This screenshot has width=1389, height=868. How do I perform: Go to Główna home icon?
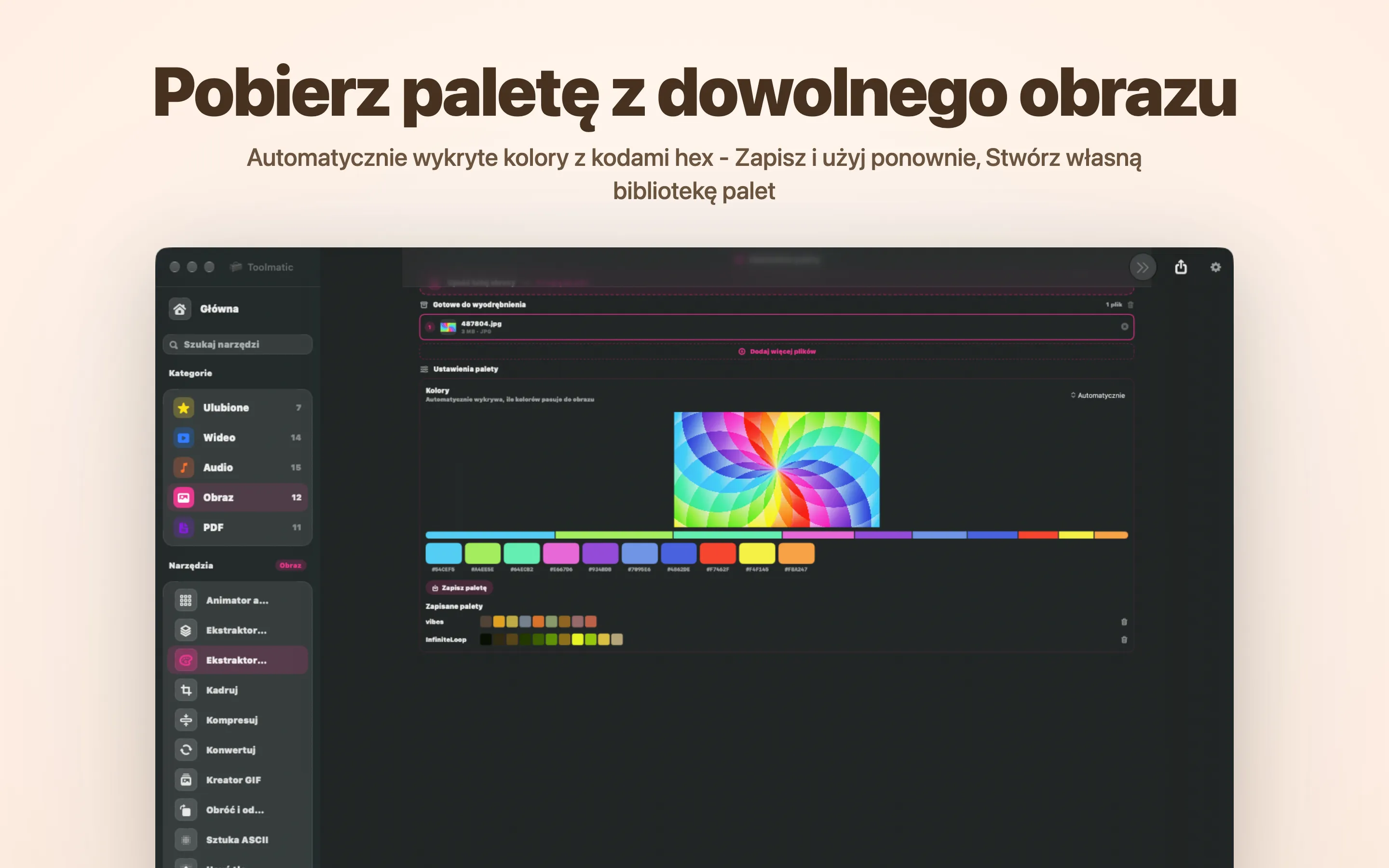click(179, 309)
